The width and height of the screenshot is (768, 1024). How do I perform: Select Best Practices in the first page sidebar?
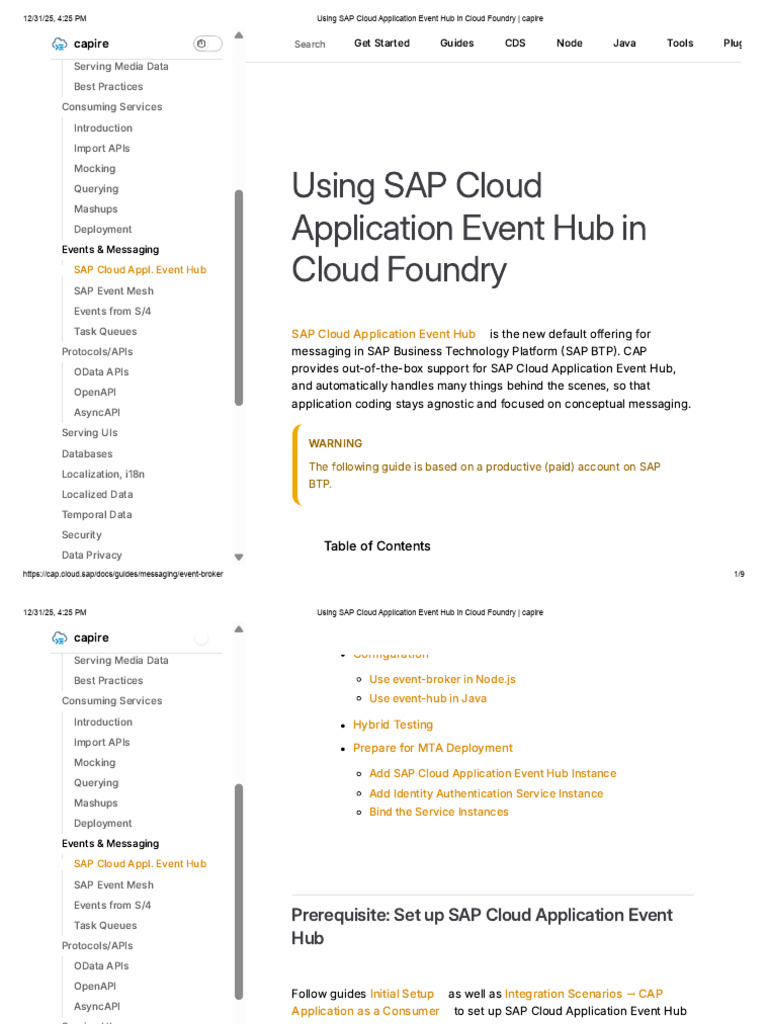(108, 87)
